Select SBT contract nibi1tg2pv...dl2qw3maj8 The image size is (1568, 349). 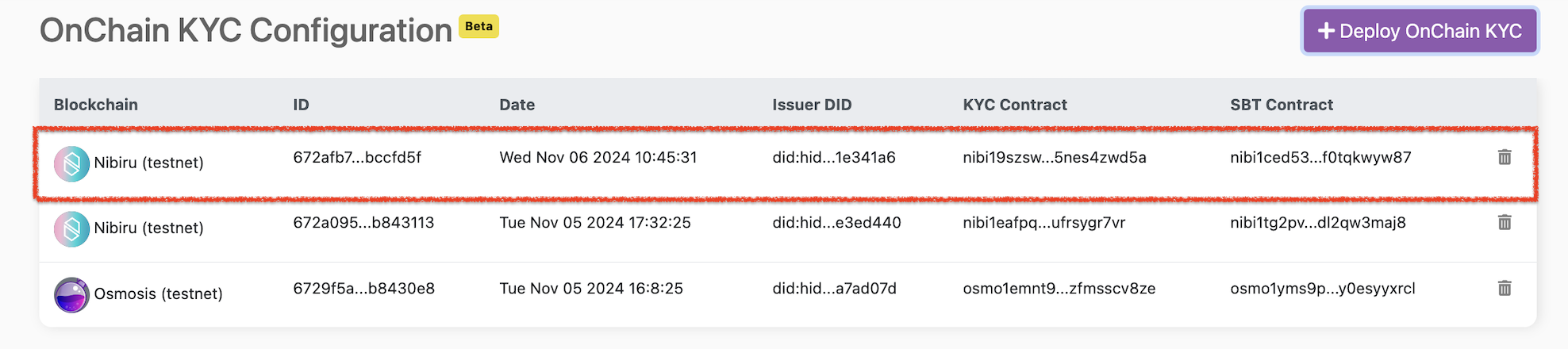click(1317, 222)
